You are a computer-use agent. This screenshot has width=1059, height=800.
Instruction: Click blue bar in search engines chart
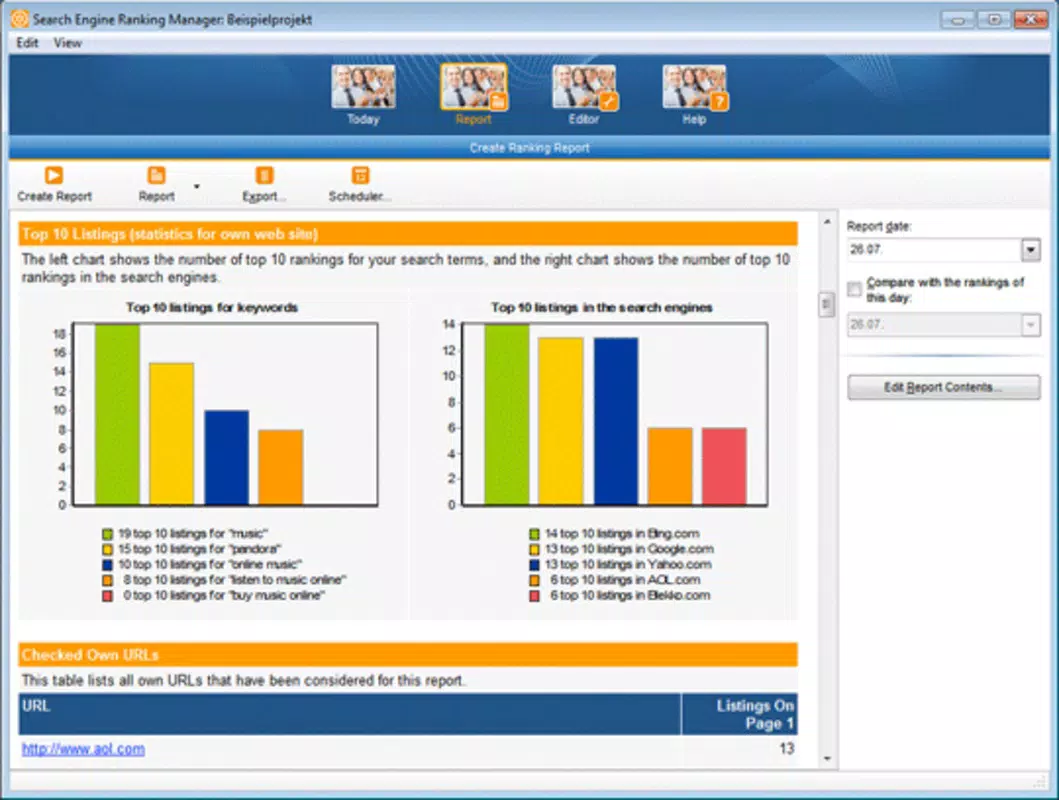click(616, 421)
